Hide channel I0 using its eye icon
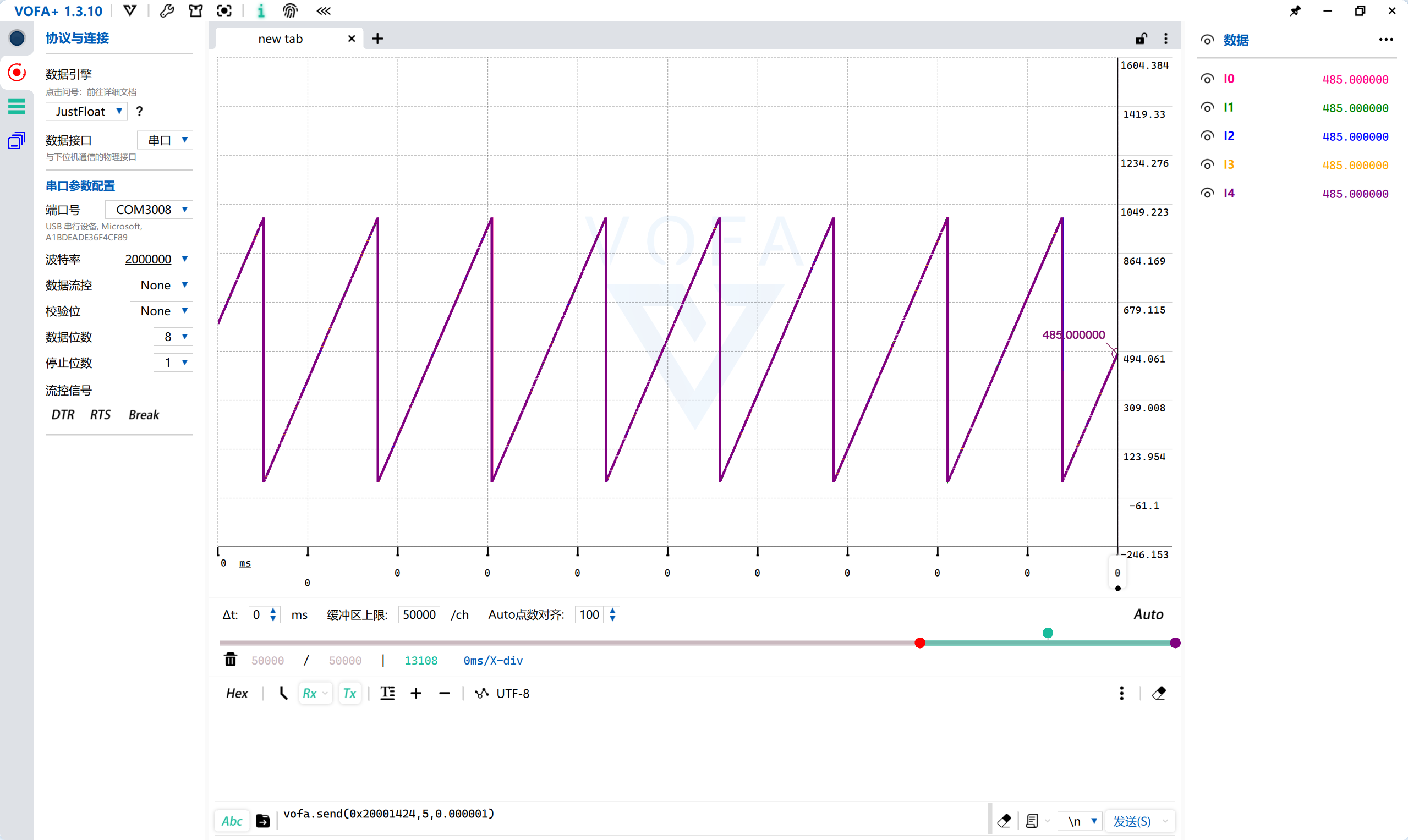1408x840 pixels. (1207, 79)
